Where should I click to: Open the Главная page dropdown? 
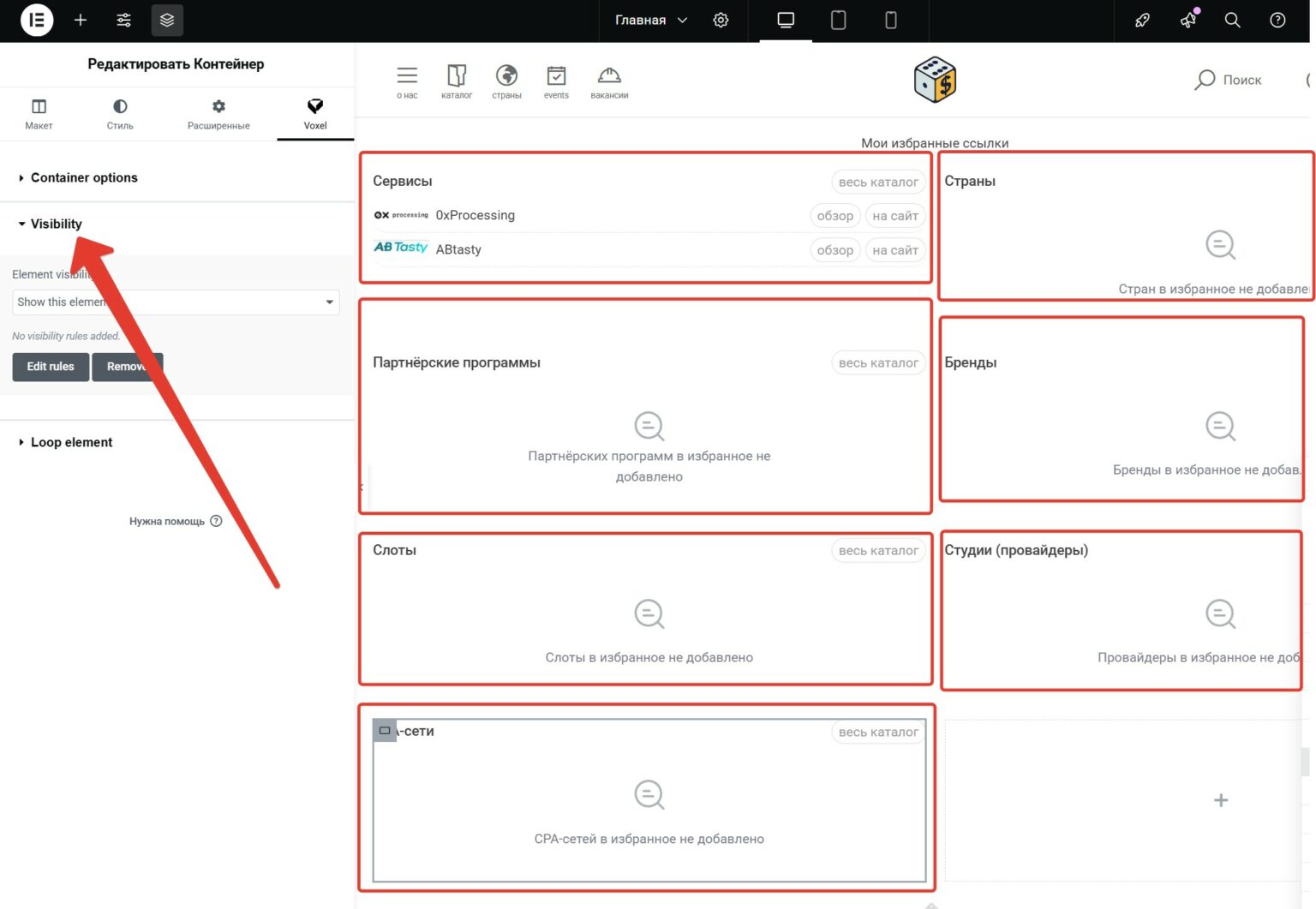pos(650,20)
